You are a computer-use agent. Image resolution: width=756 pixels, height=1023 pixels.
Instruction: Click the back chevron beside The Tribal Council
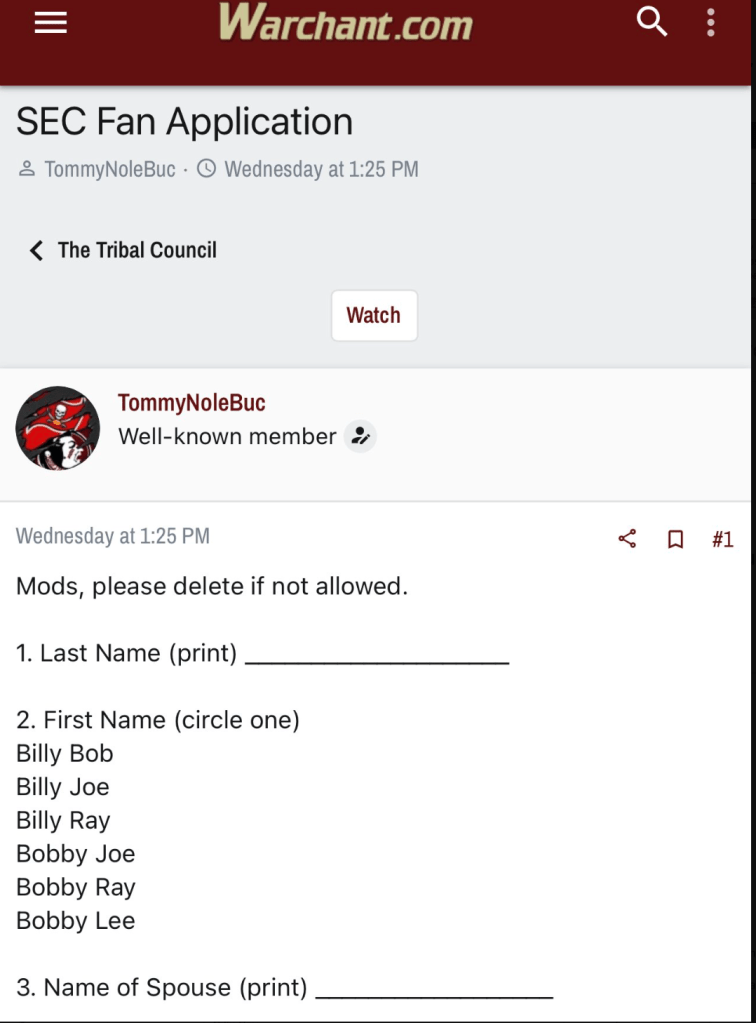click(37, 250)
